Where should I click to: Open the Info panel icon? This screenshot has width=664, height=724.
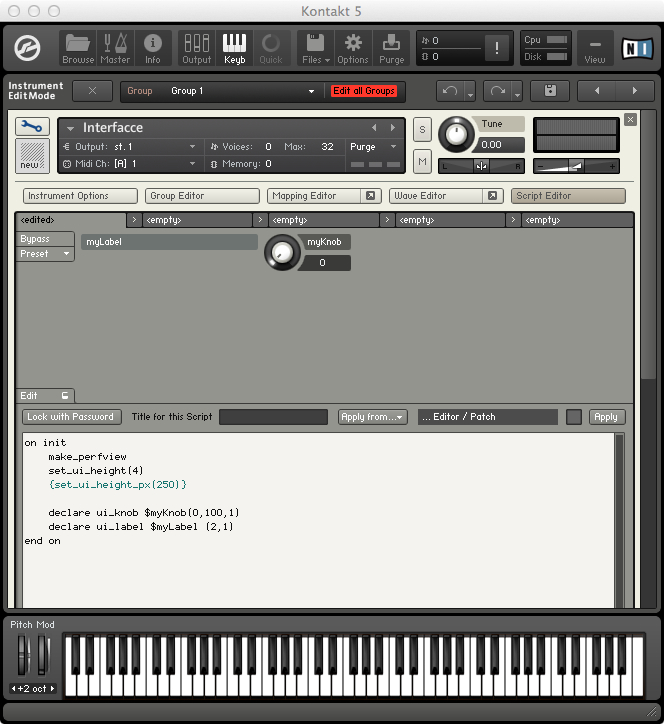click(153, 47)
